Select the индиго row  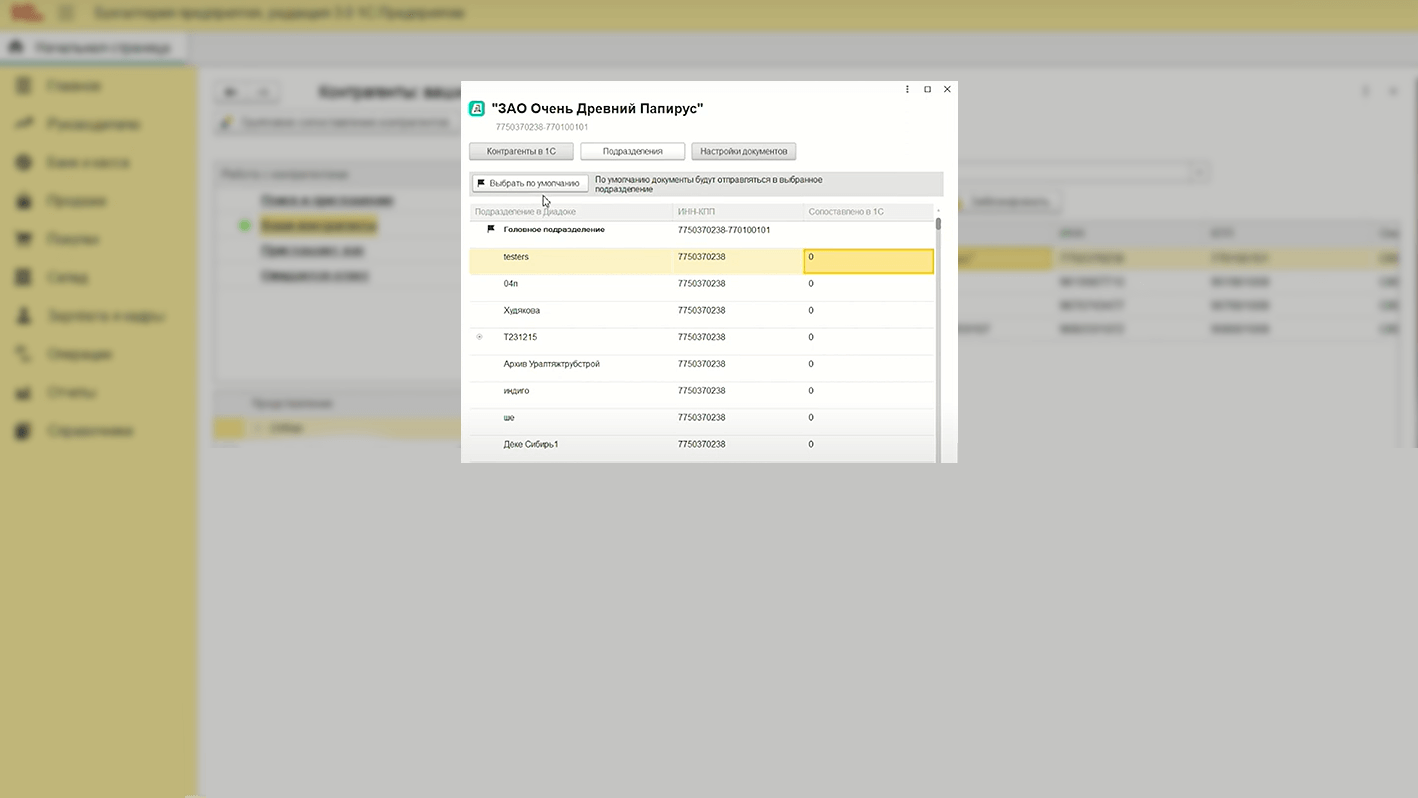coord(701,394)
